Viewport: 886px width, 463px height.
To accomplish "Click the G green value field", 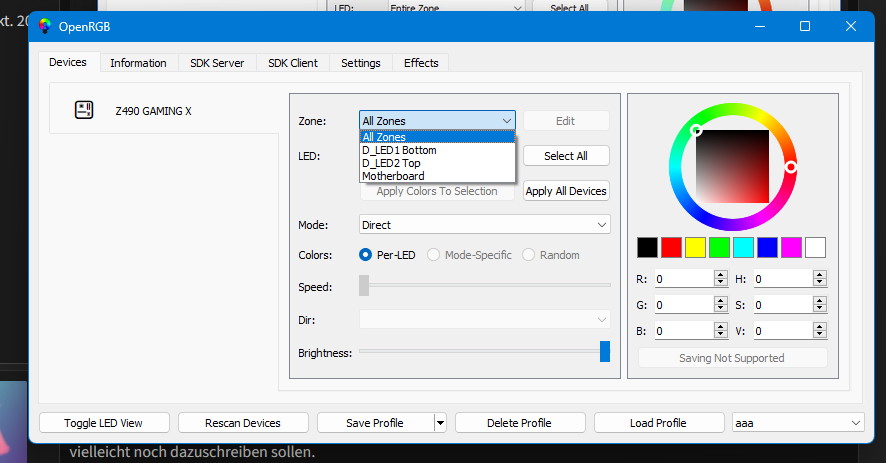I will (684, 305).
